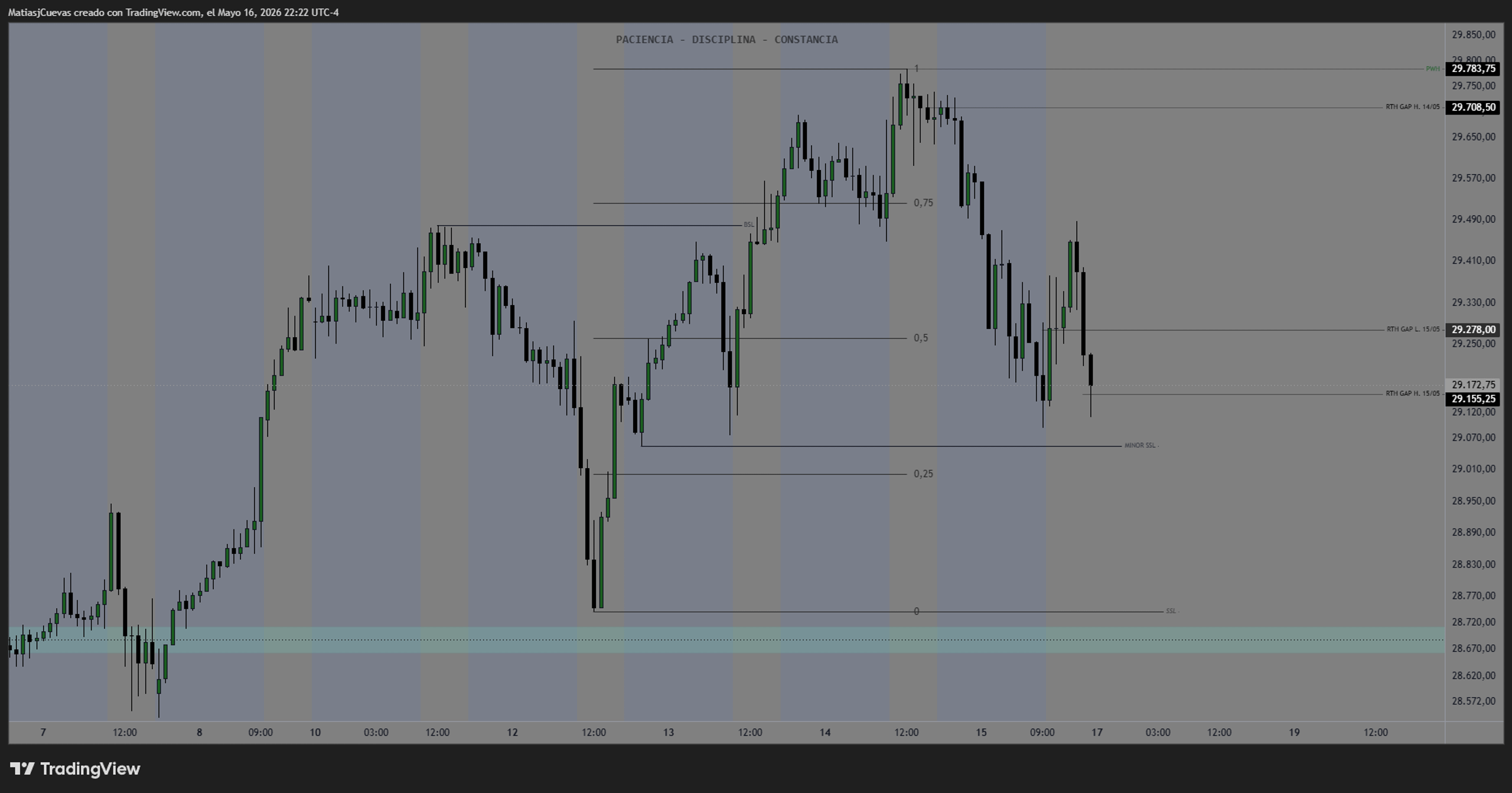
Task: Select the 29.010,00 price axis value
Action: tap(1474, 469)
